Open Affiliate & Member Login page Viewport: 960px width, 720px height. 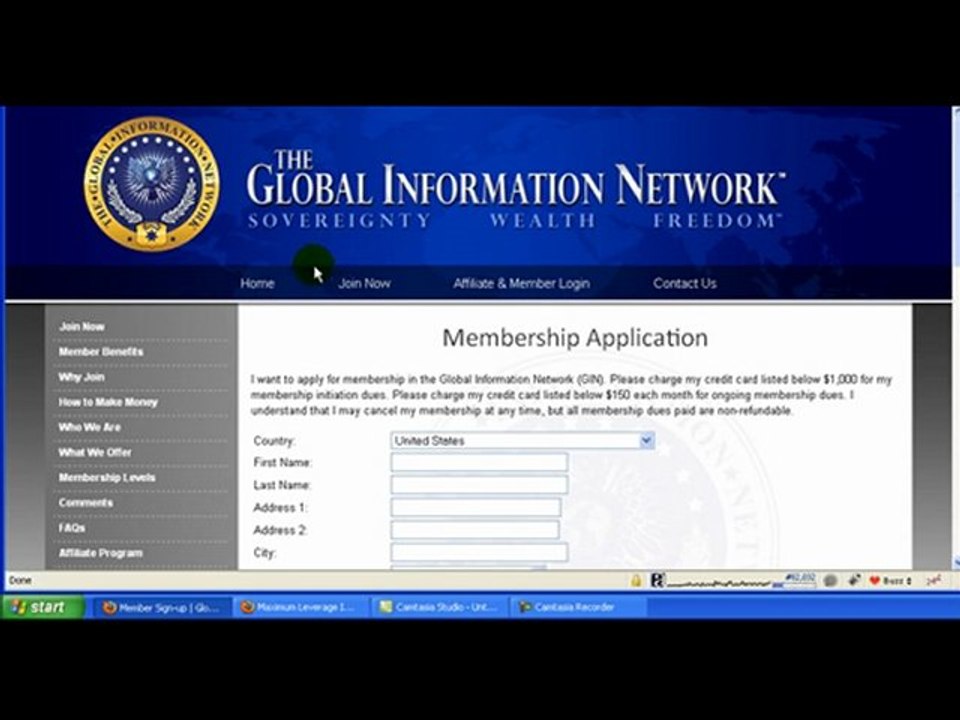pos(522,283)
